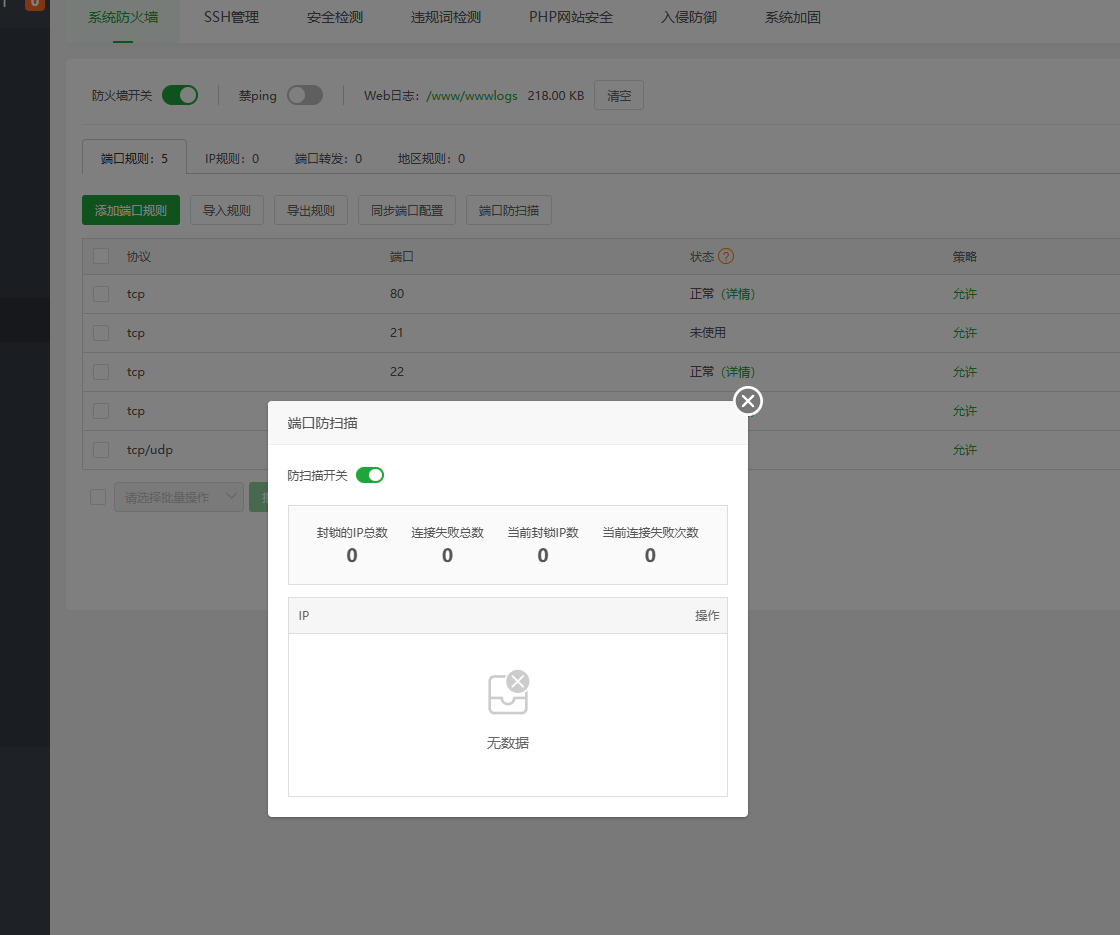Open the 违规词检测 tab

(x=446, y=17)
